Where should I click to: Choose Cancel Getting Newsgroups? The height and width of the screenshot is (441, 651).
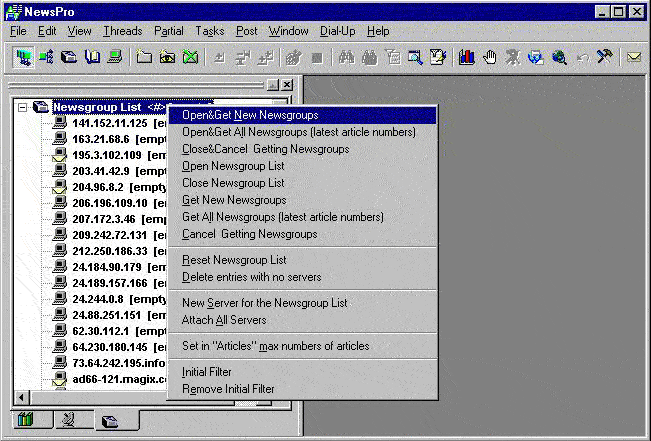pos(303,234)
